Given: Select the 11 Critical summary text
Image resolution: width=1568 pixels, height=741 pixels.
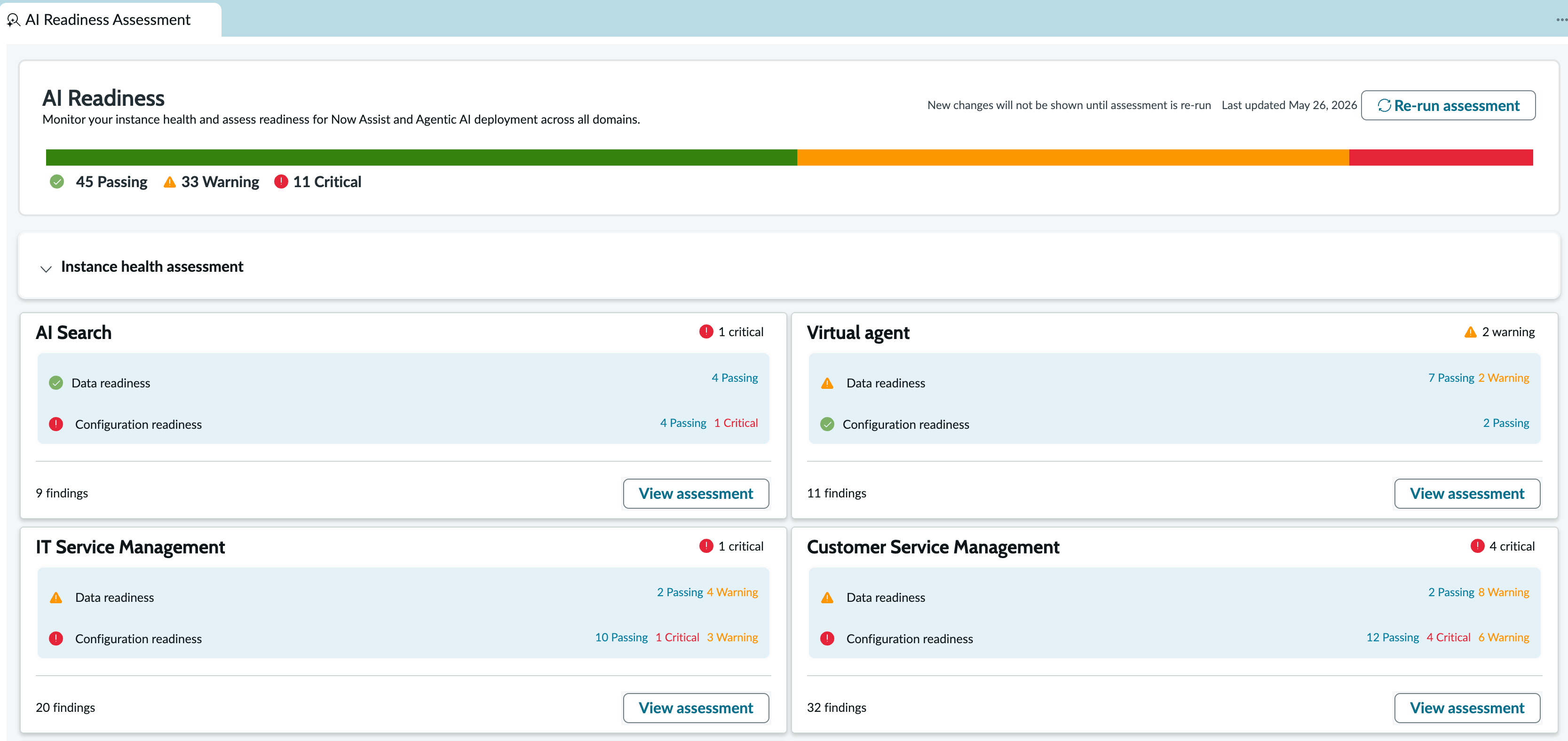Looking at the screenshot, I should (327, 182).
